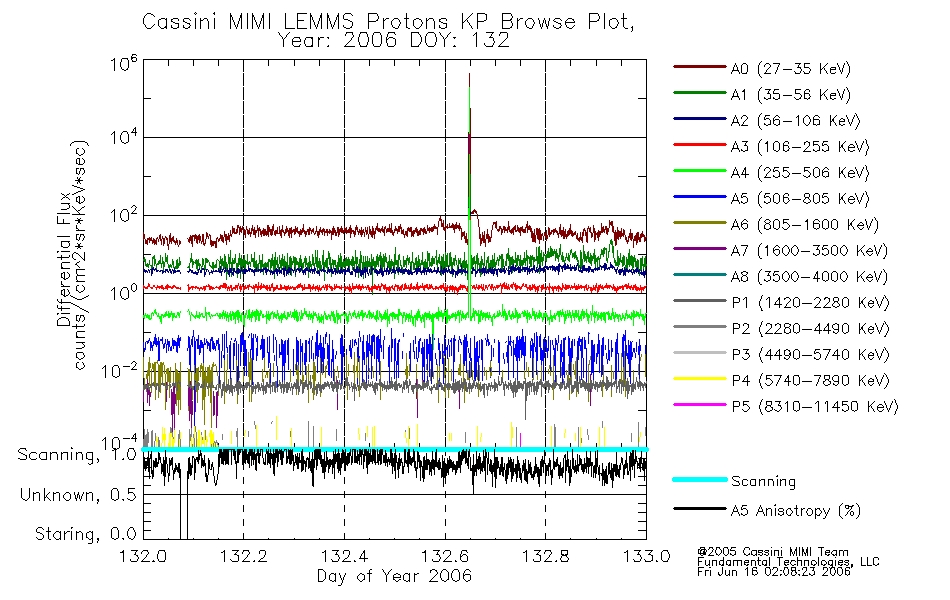Click the magenta P5 legend line swatch

point(700,404)
